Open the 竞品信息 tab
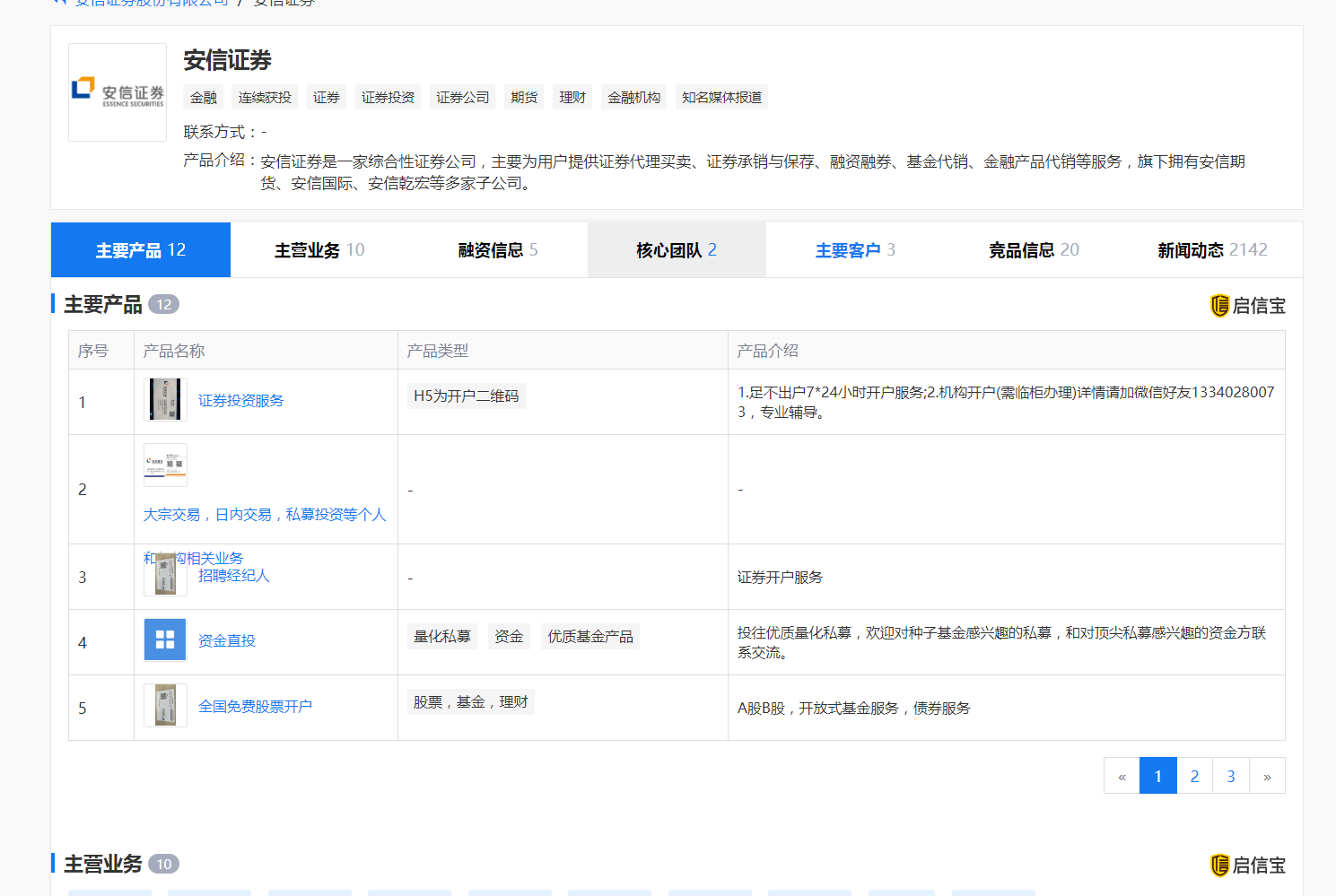The width and height of the screenshot is (1336, 896). (1034, 250)
